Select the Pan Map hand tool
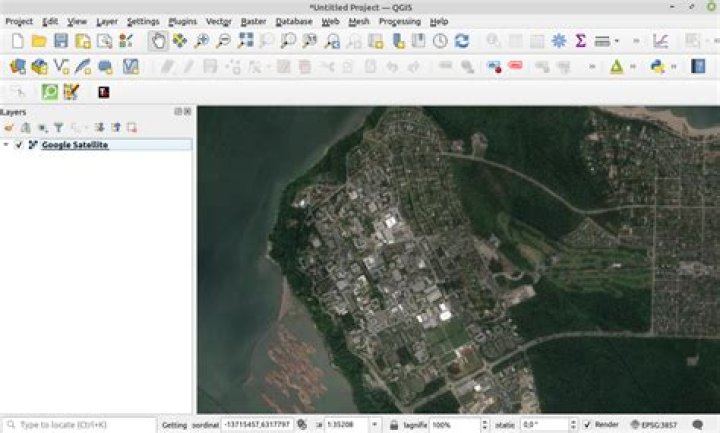 tap(158, 41)
